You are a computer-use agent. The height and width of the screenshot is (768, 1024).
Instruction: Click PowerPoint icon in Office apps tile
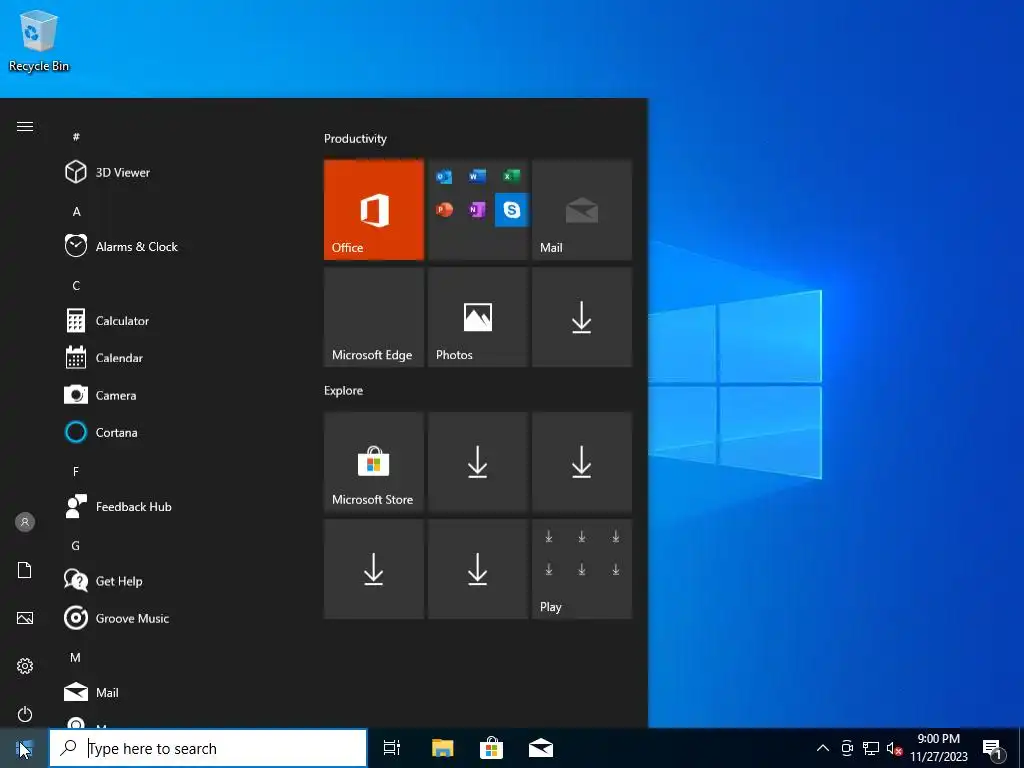pyautogui.click(x=444, y=210)
